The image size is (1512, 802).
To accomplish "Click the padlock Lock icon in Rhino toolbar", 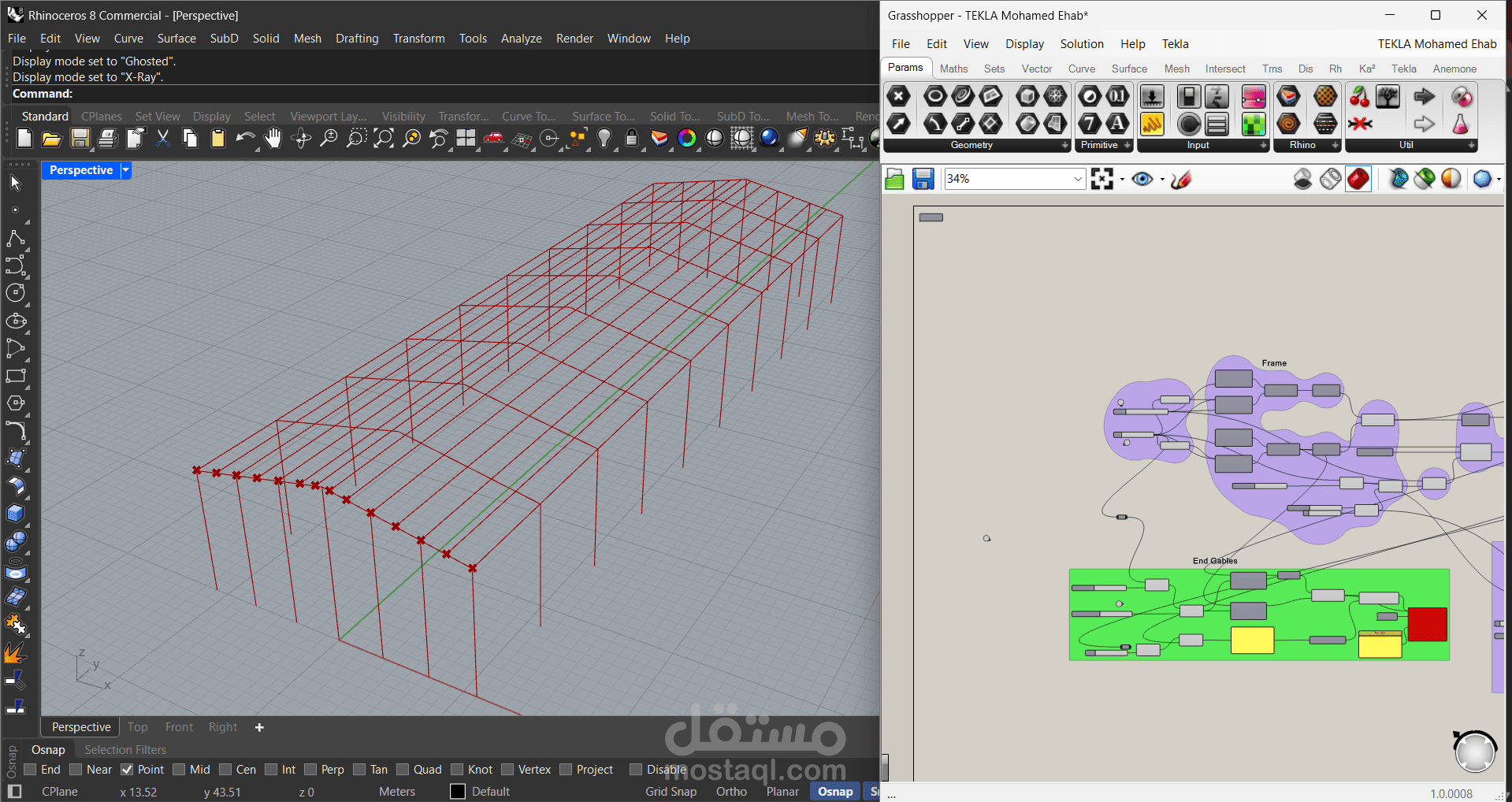I will coord(632,139).
